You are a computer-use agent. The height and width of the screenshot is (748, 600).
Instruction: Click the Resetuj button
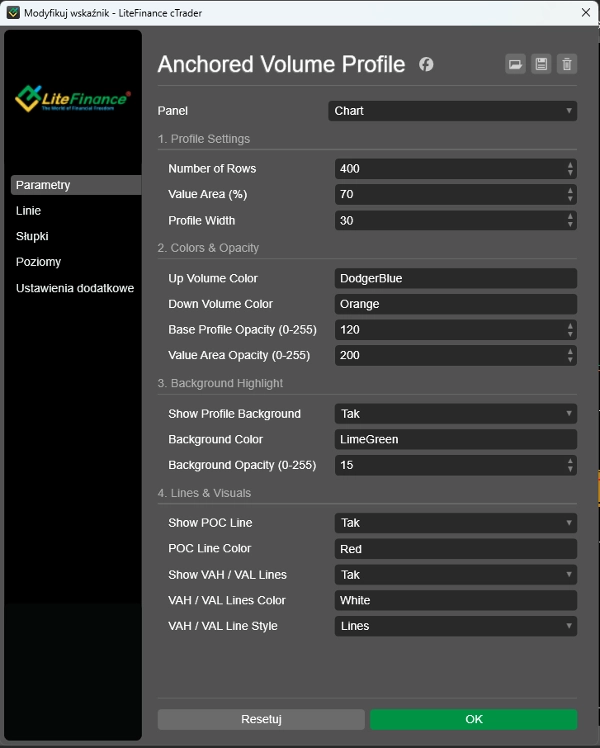(x=261, y=719)
